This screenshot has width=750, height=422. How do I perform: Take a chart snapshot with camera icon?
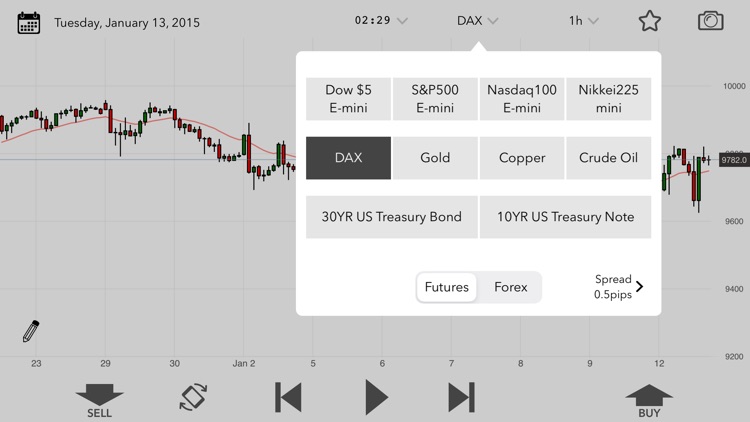click(710, 21)
